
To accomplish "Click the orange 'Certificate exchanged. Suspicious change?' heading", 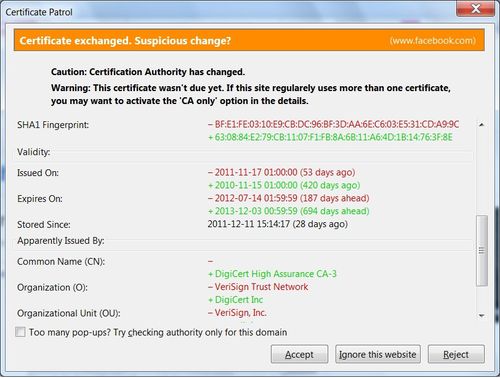I will (x=125, y=41).
